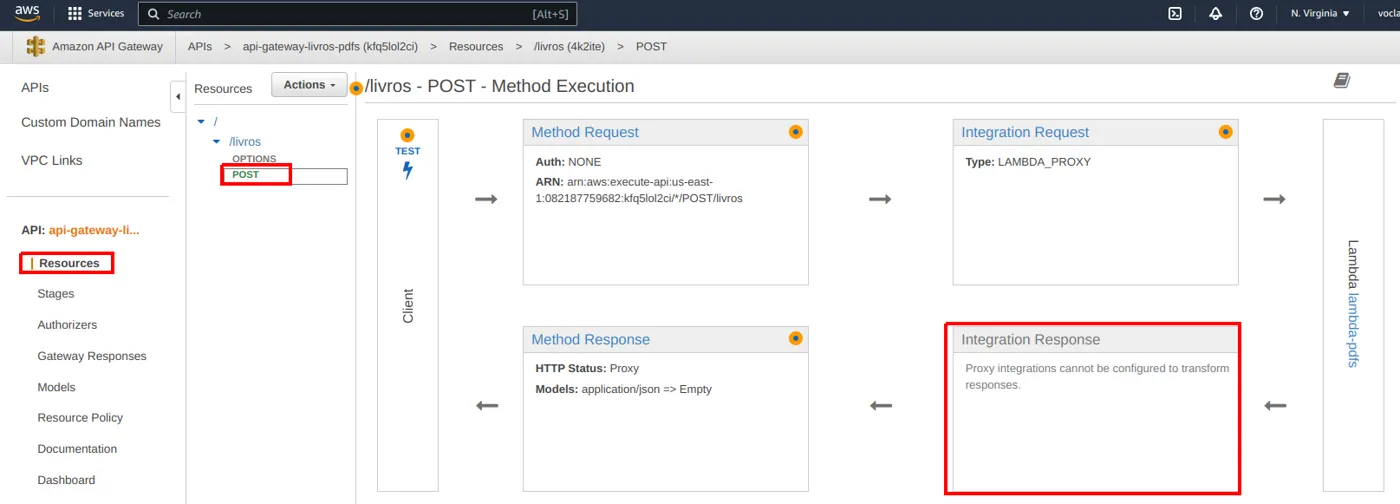Screen dimensions: 1400x504
Task: Open the CloudShell terminal icon
Action: pos(1176,14)
